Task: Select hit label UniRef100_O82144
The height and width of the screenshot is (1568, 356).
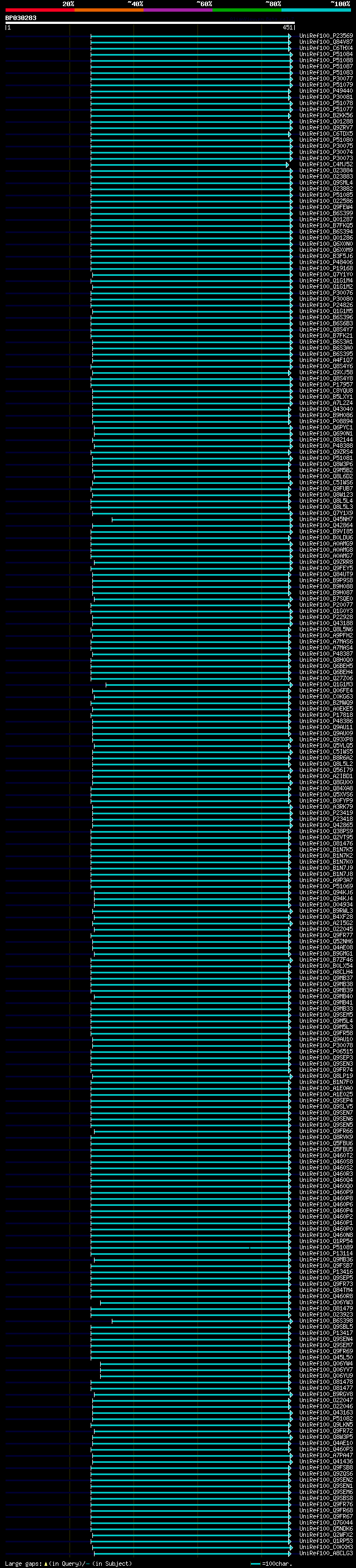Action: [x=326, y=439]
